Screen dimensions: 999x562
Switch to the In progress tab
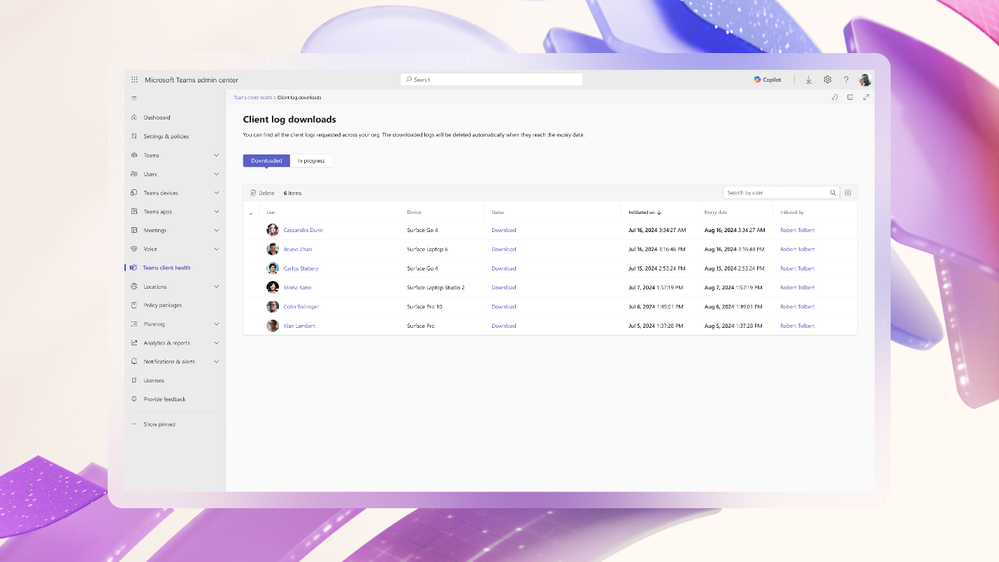coord(311,161)
